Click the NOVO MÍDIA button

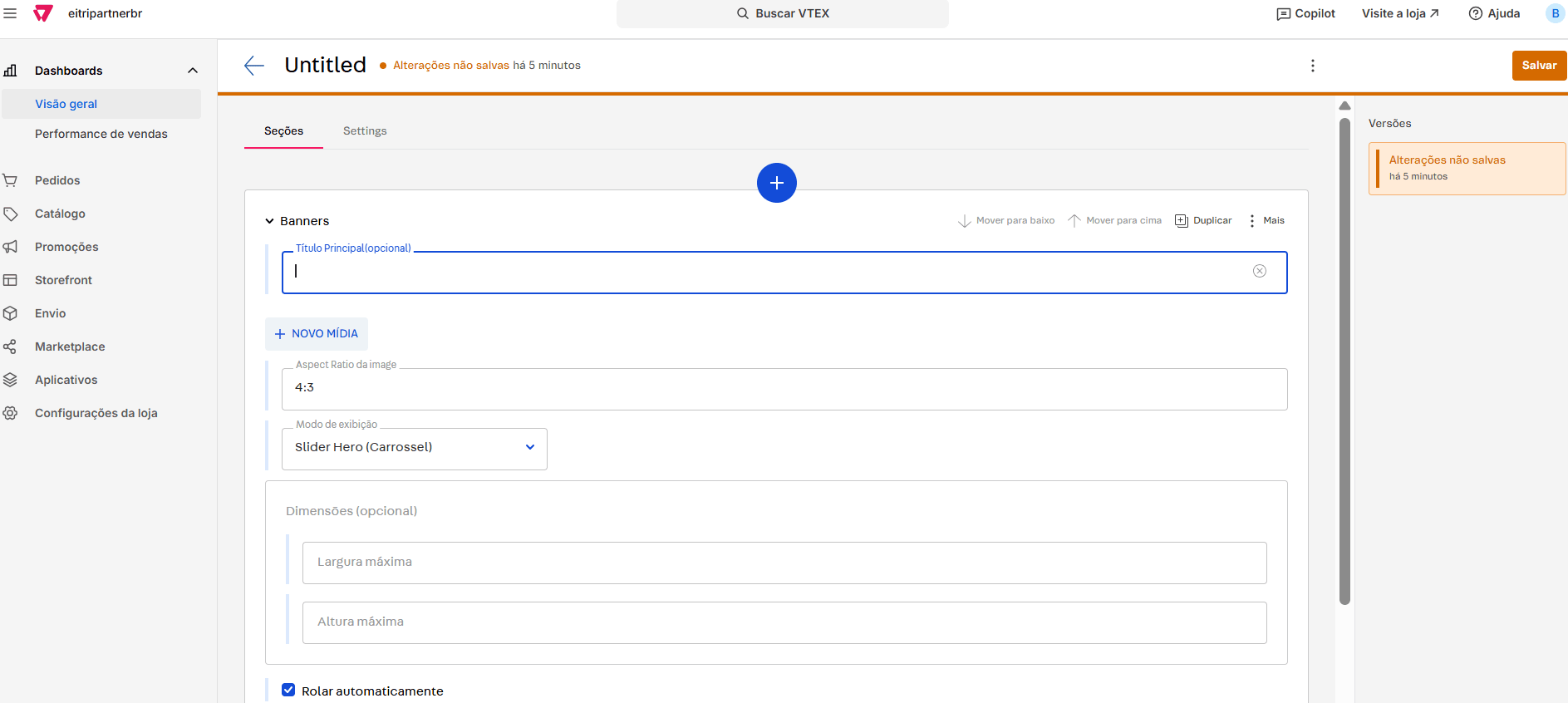pyautogui.click(x=317, y=333)
